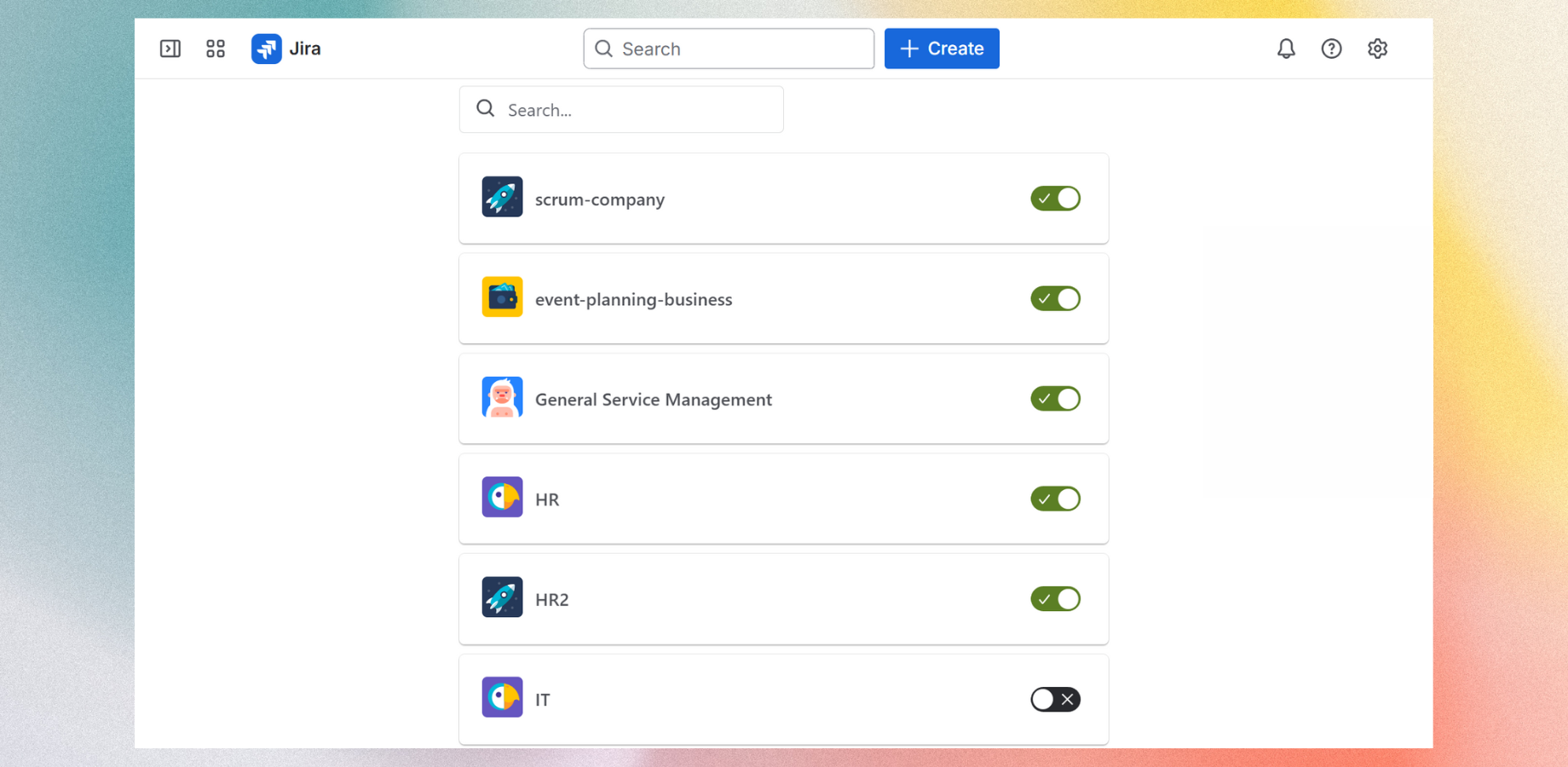Disable the scrum-company toggle
The image size is (1568, 767).
tap(1055, 198)
